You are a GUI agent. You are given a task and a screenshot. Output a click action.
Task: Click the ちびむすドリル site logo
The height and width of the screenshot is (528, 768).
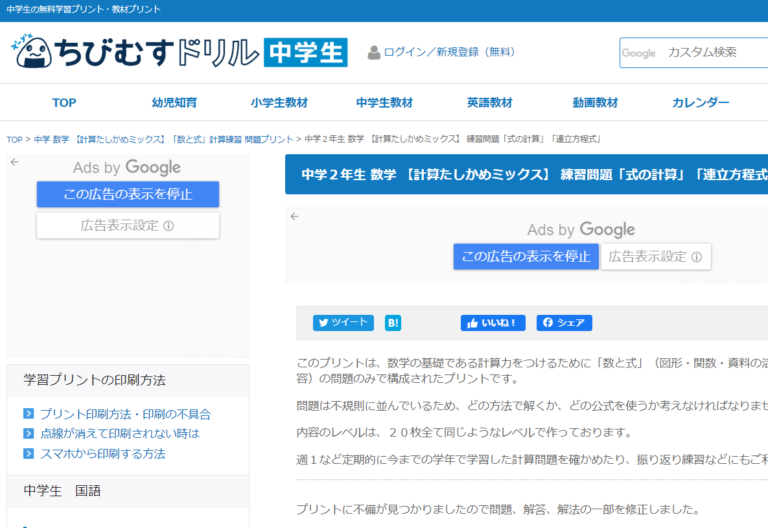coord(179,51)
